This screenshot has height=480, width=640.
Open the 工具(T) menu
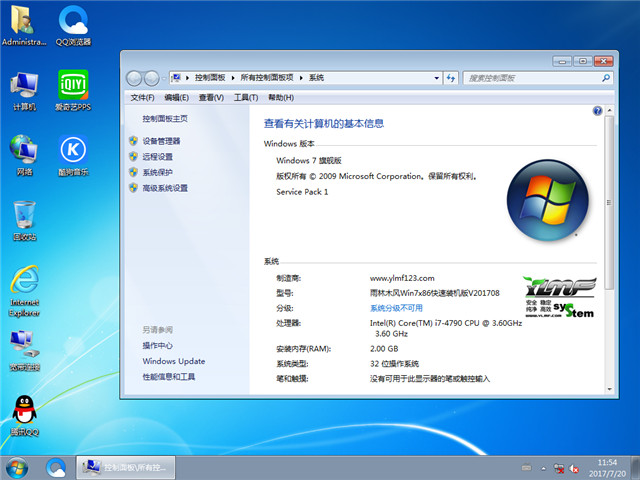tap(246, 98)
